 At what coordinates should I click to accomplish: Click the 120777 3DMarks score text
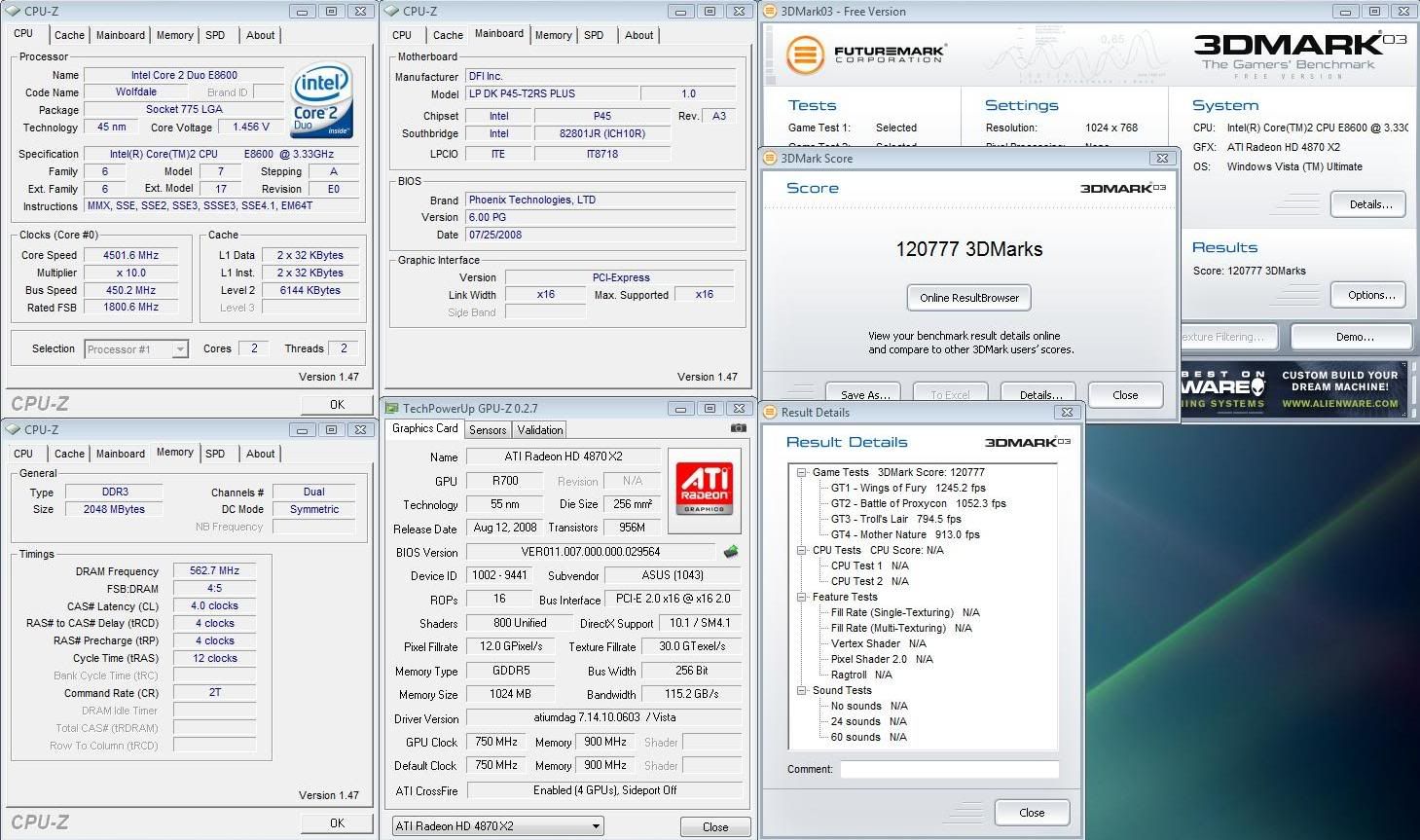point(969,249)
